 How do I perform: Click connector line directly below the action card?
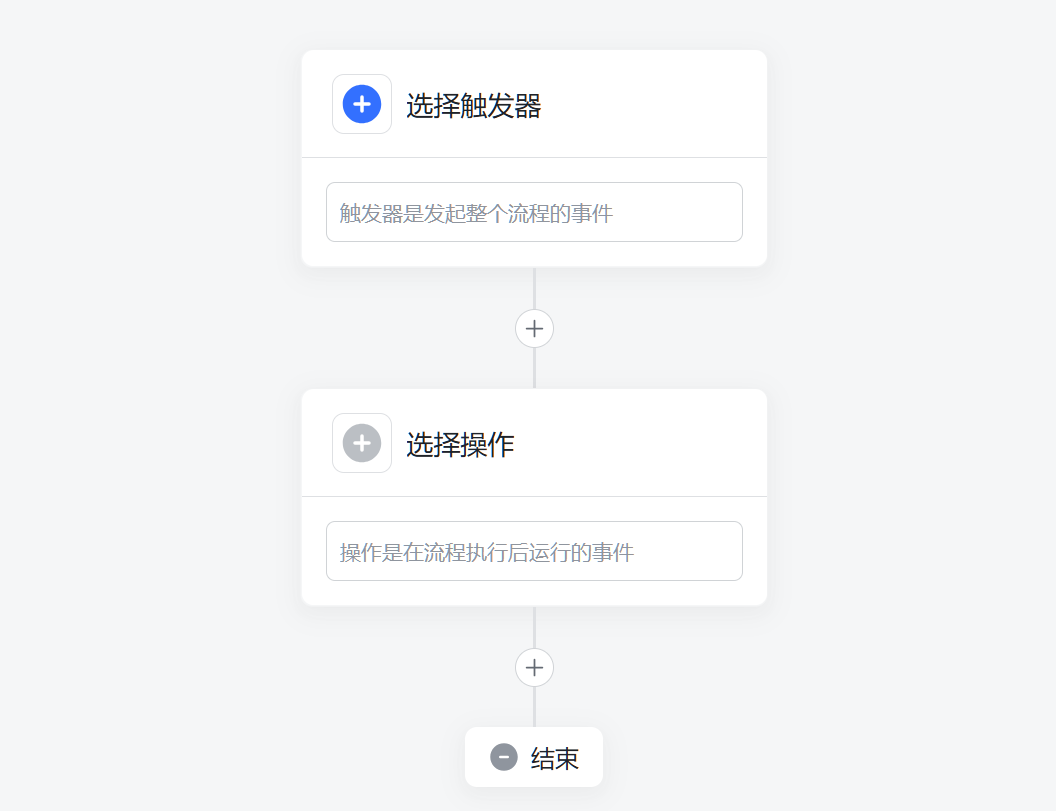coord(534,627)
